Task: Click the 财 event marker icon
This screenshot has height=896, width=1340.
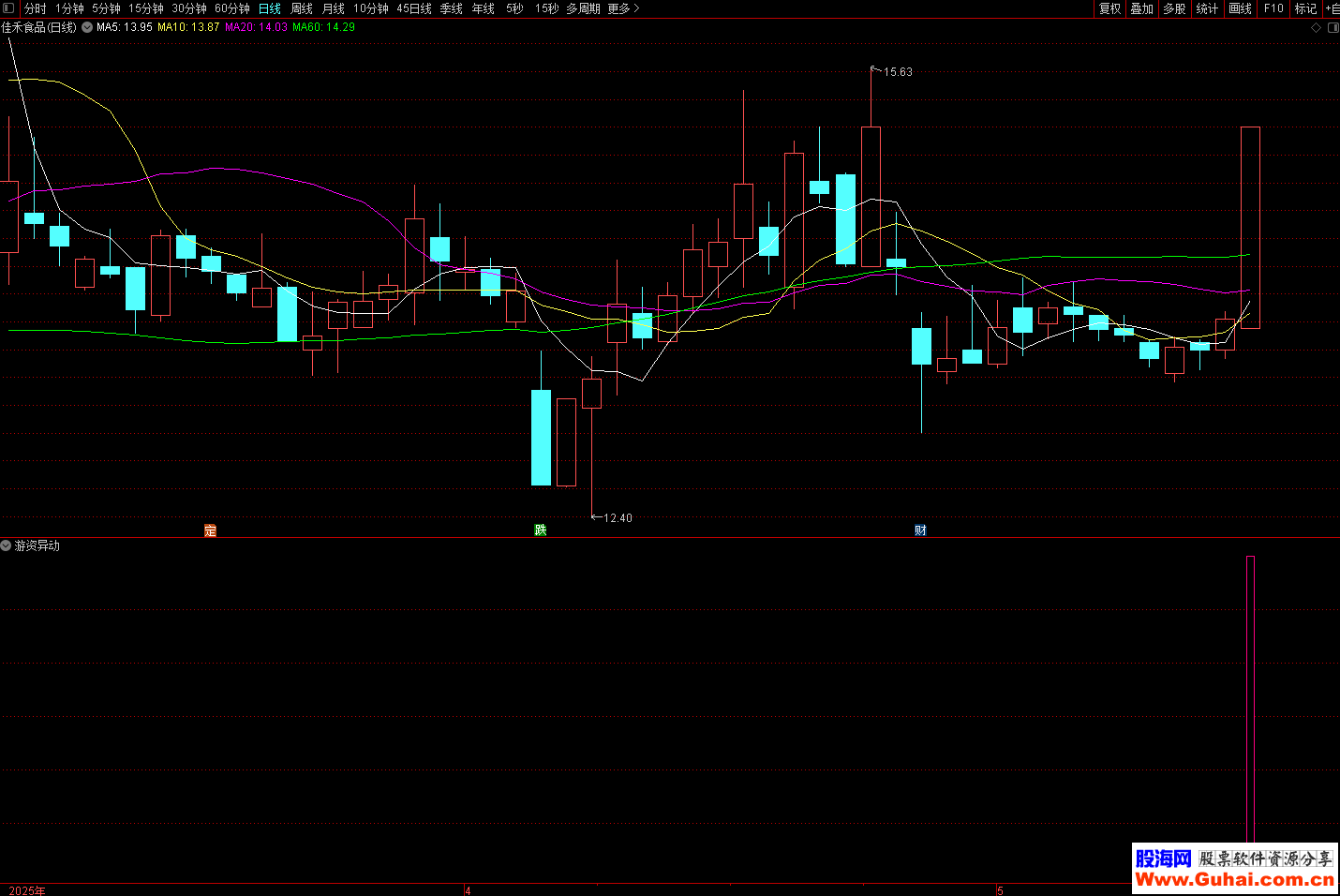Action: click(x=920, y=530)
